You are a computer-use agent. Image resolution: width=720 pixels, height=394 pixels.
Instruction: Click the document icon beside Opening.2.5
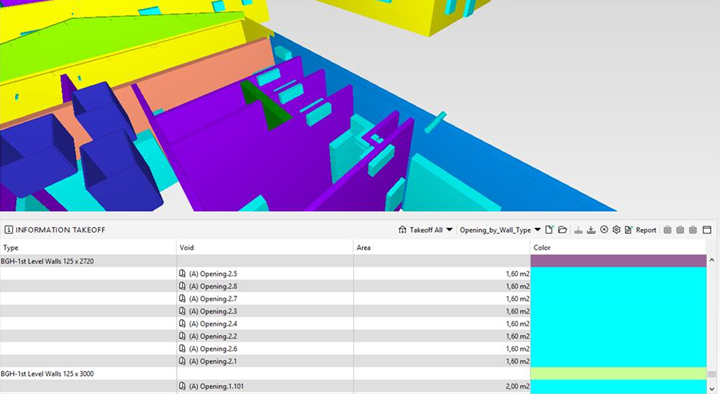(182, 273)
